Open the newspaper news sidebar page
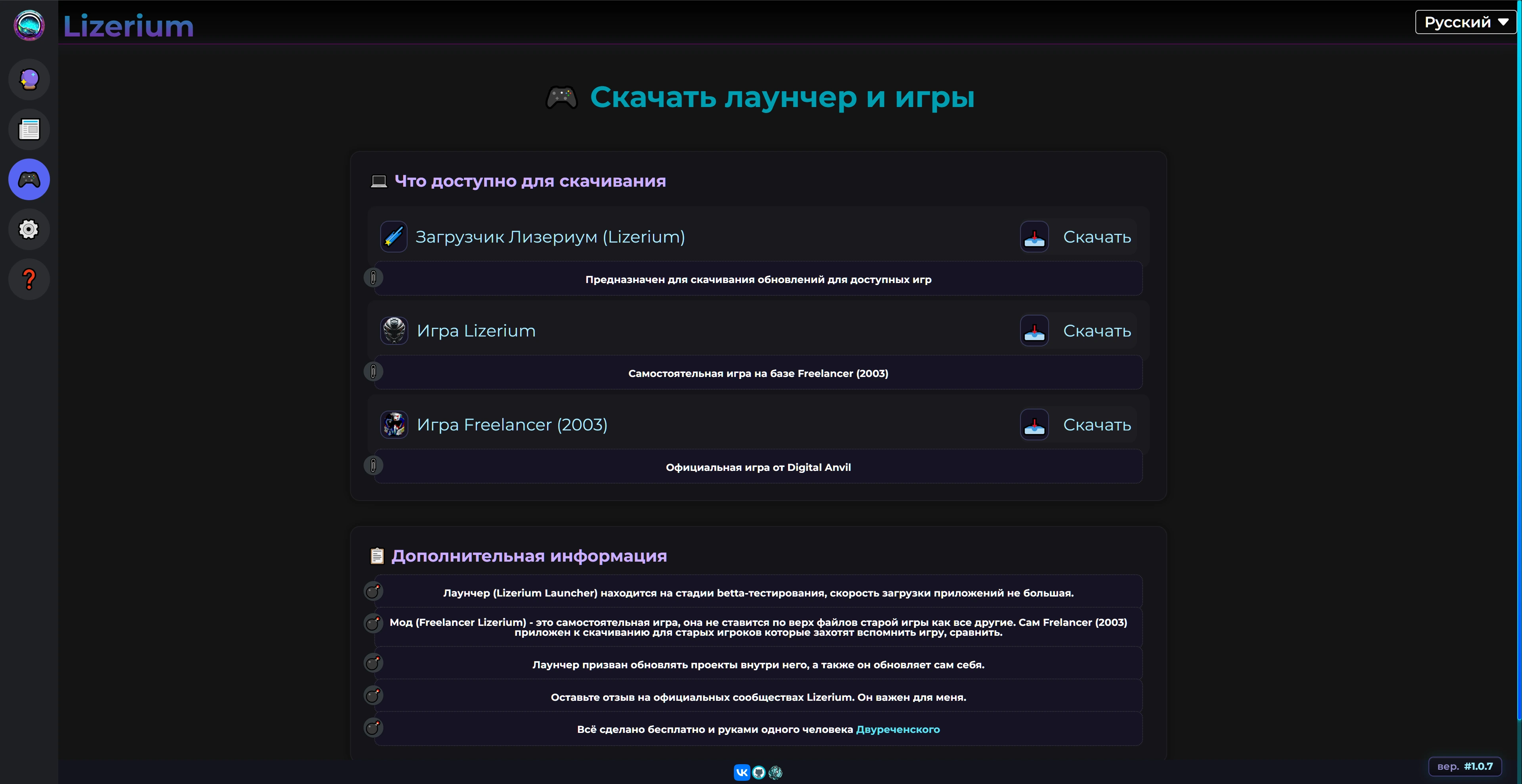This screenshot has width=1522, height=784. (29, 129)
